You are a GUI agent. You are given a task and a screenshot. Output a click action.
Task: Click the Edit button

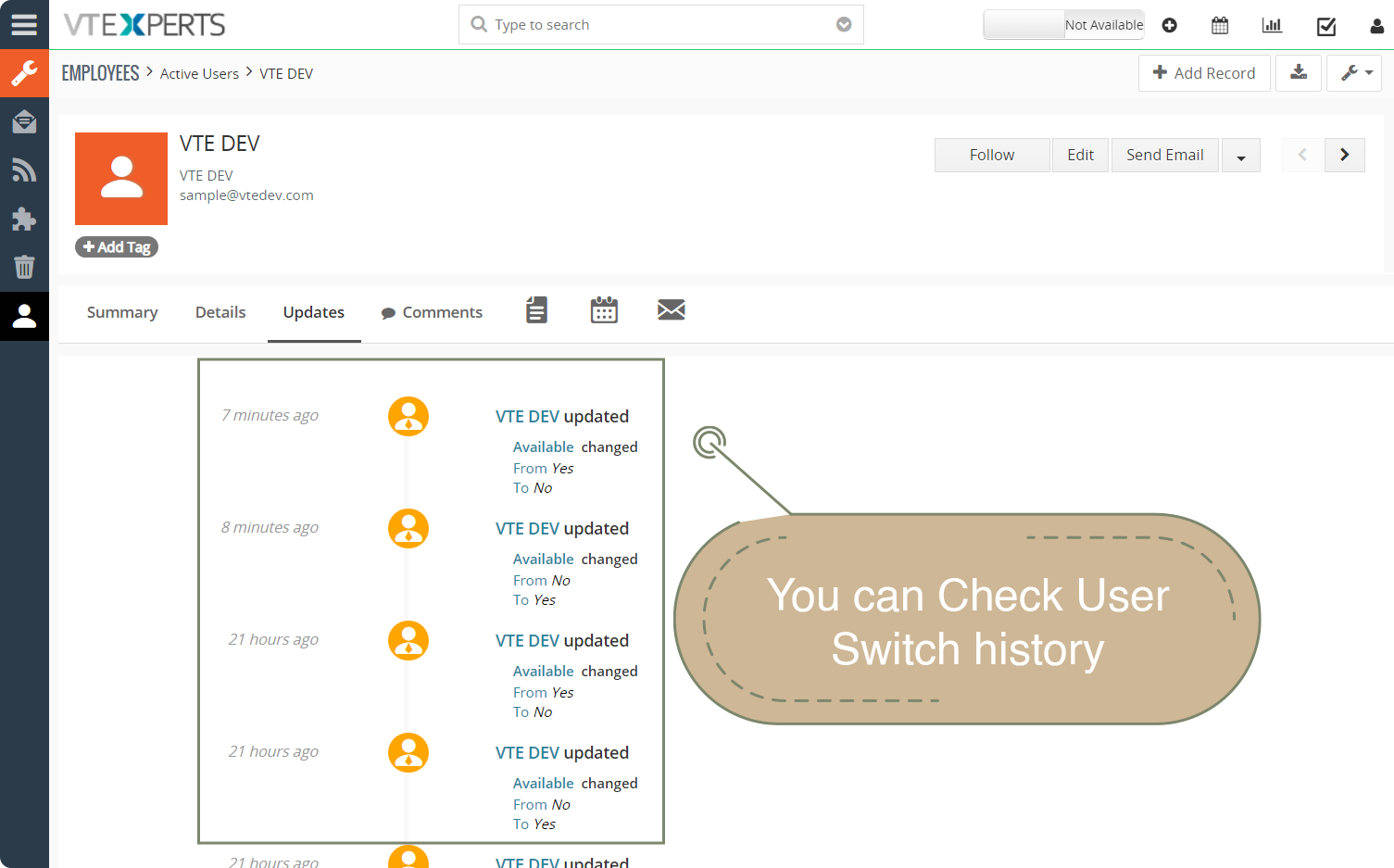1080,155
